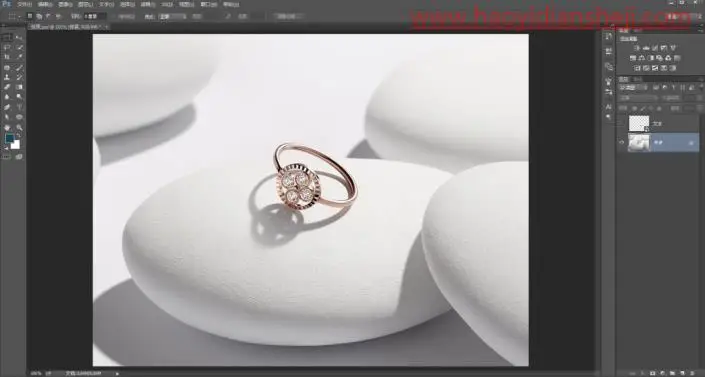Choose New Selection mode in options bar
705x377 pixels.
point(30,16)
